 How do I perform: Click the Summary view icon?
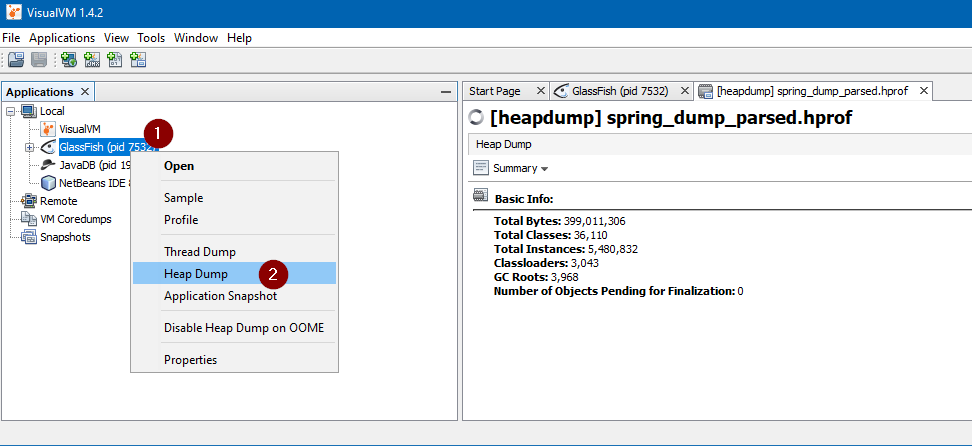(x=481, y=168)
